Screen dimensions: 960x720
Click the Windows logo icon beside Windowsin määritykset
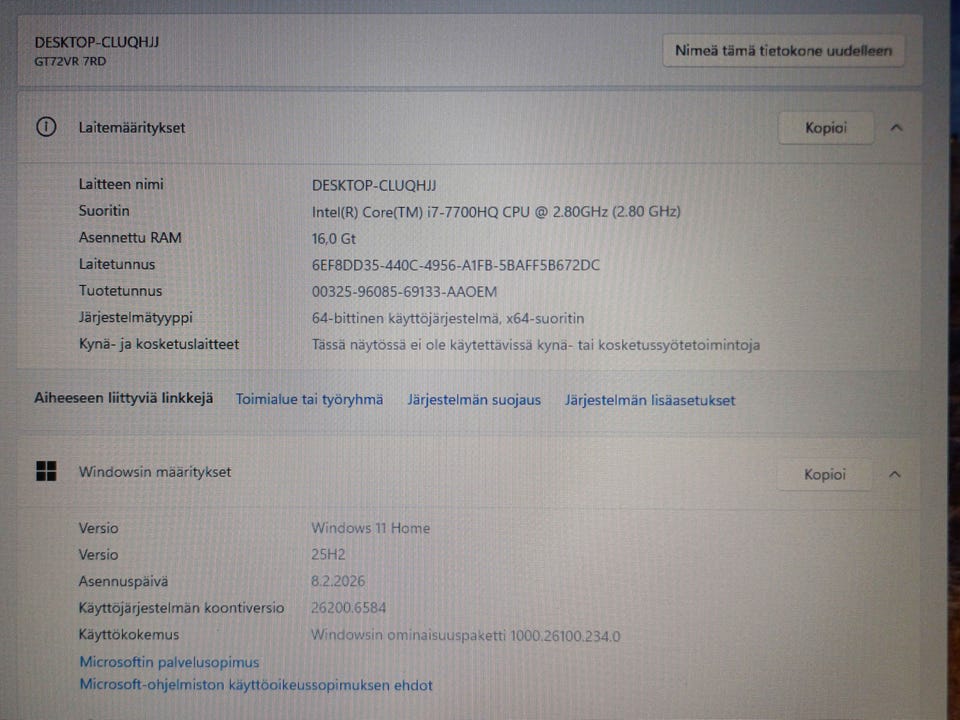pos(46,471)
